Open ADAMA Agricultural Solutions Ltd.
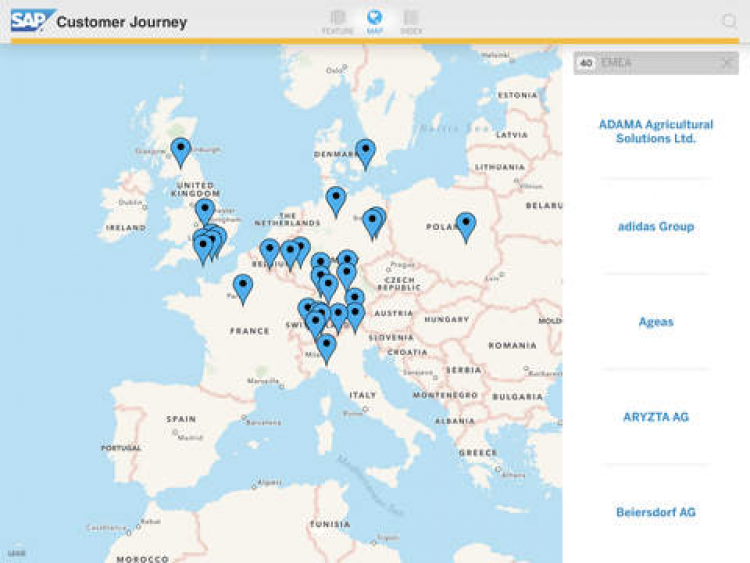The width and height of the screenshot is (750, 563). [656, 131]
